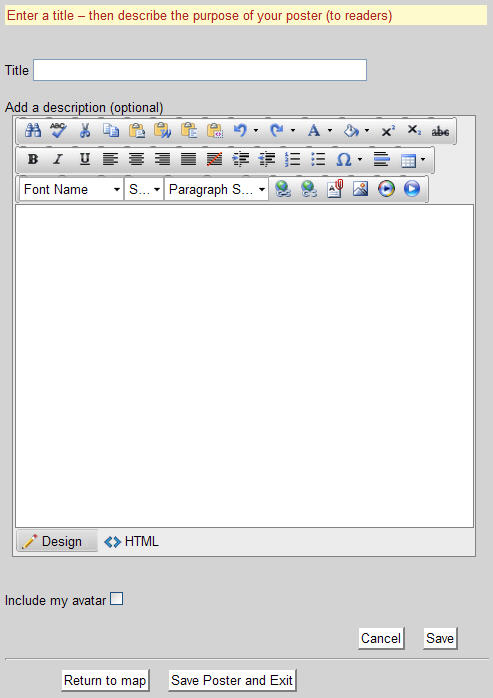
Task: Apply Bold formatting
Action: tap(33, 159)
